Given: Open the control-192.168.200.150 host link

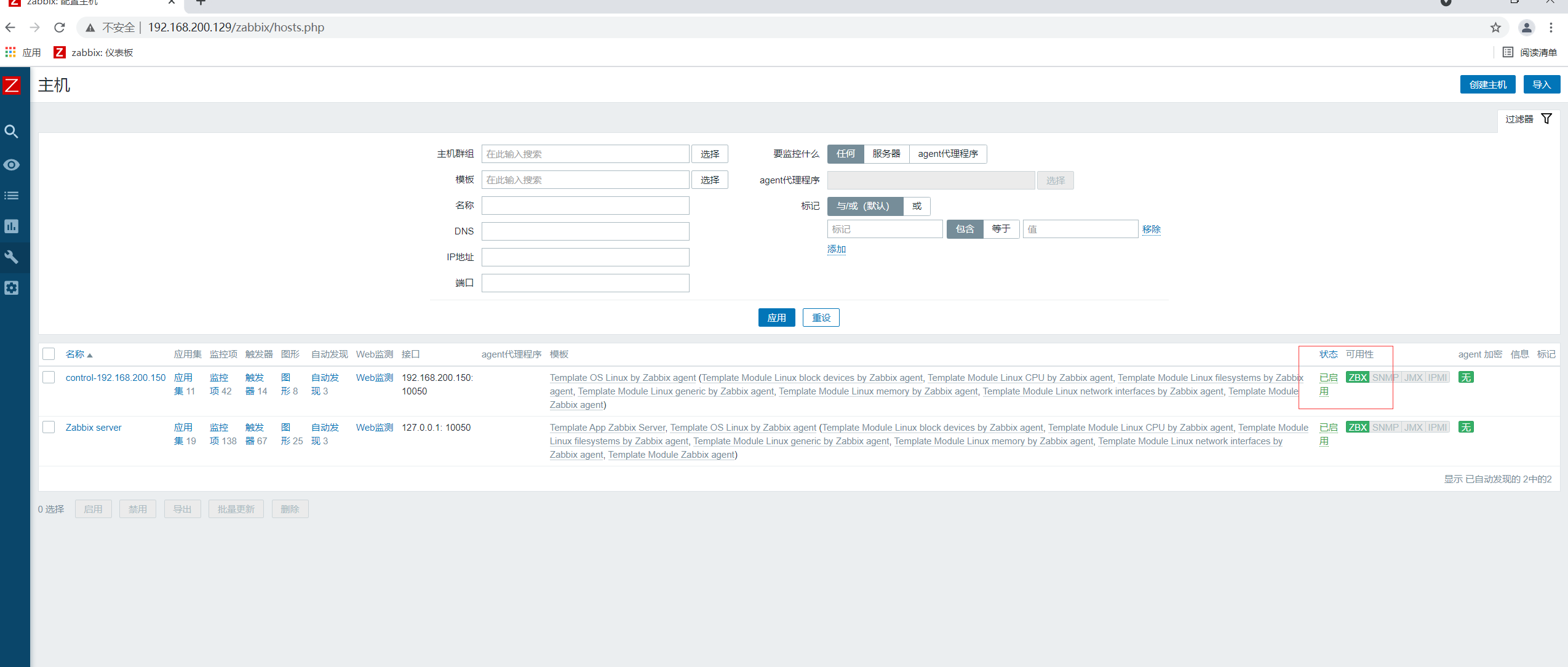Looking at the screenshot, I should [116, 378].
